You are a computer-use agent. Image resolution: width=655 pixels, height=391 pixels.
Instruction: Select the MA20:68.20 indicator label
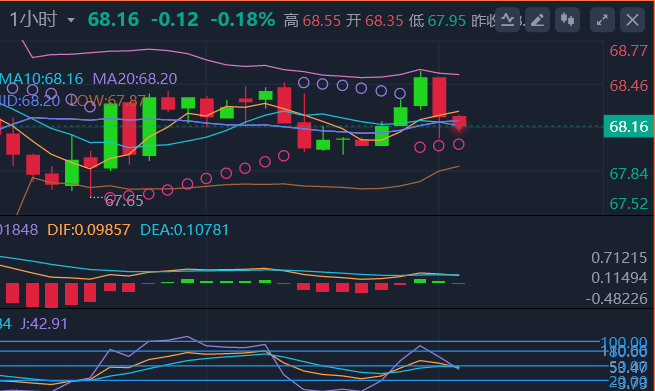(135, 79)
